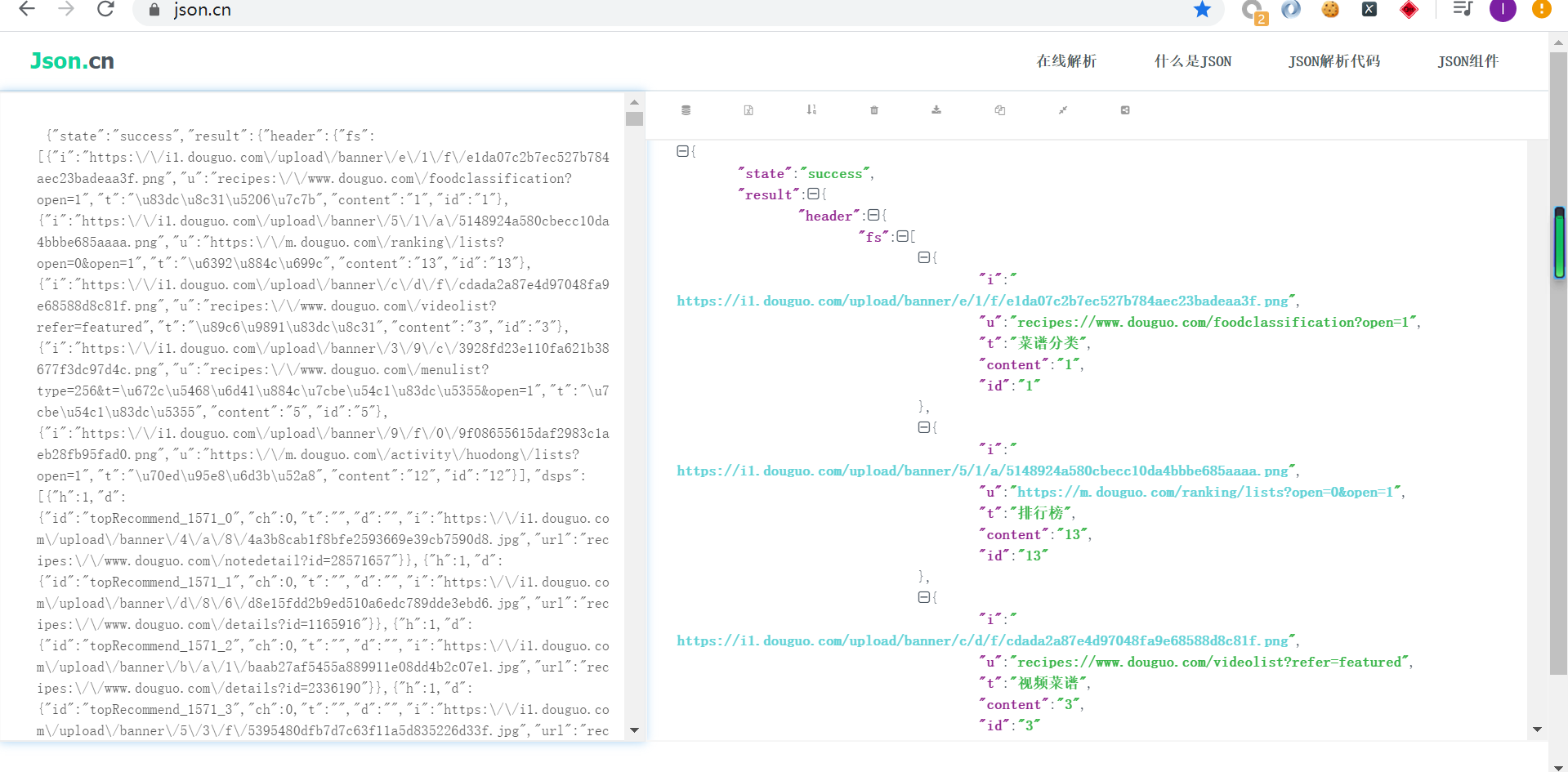Click the compress arrows icon in JSON toolbar
Viewport: 1568px width, 772px height.
(1063, 110)
